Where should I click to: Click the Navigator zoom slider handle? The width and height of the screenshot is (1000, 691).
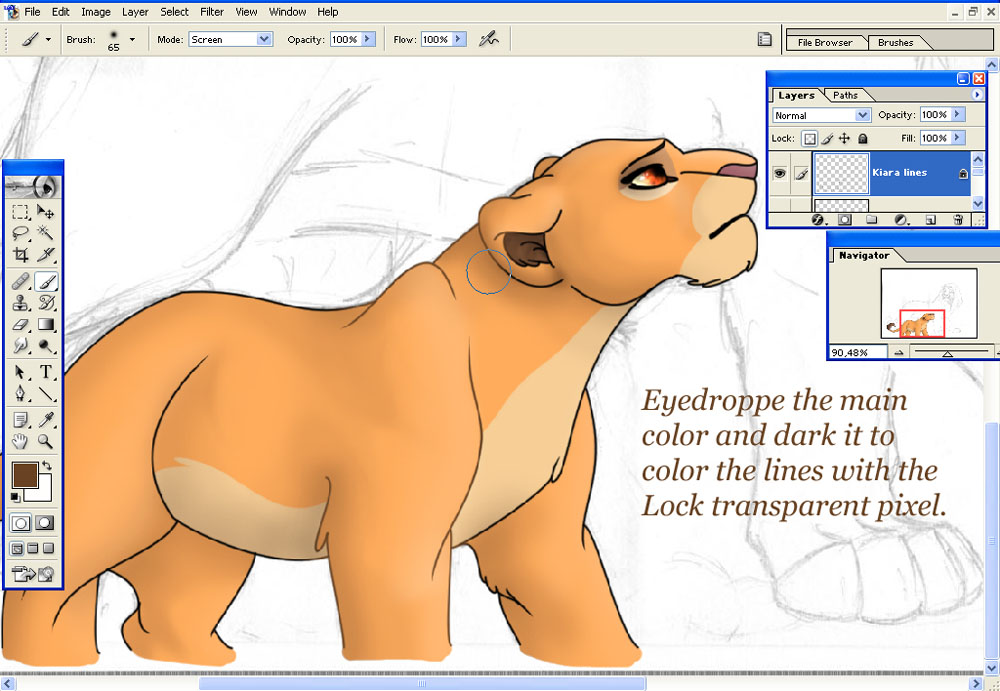pyautogui.click(x=948, y=353)
